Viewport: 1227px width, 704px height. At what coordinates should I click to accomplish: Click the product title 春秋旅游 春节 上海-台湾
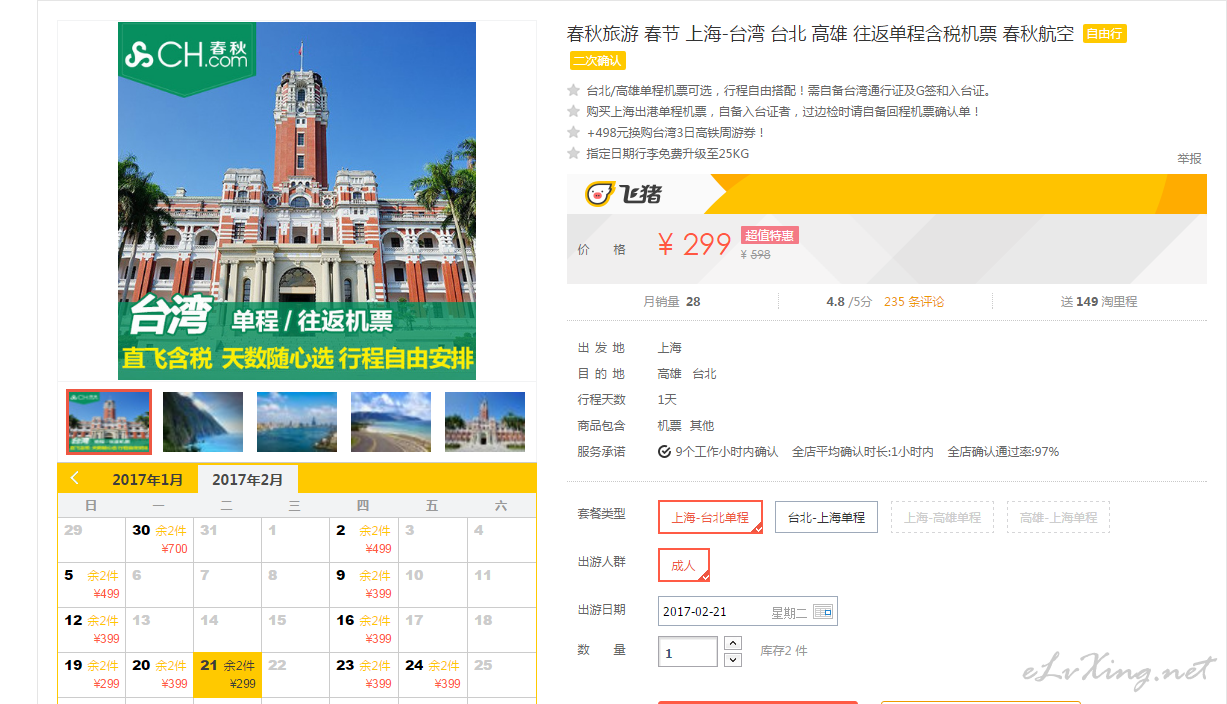pyautogui.click(x=820, y=33)
